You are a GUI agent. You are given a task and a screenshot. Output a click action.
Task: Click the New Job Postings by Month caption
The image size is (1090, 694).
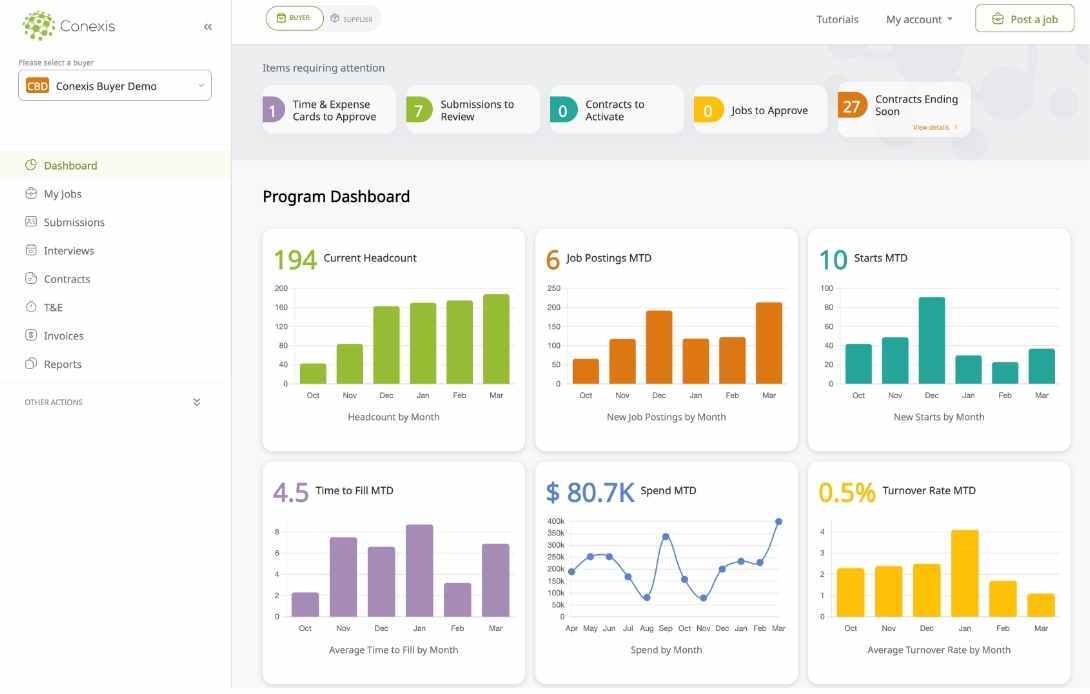pos(666,417)
